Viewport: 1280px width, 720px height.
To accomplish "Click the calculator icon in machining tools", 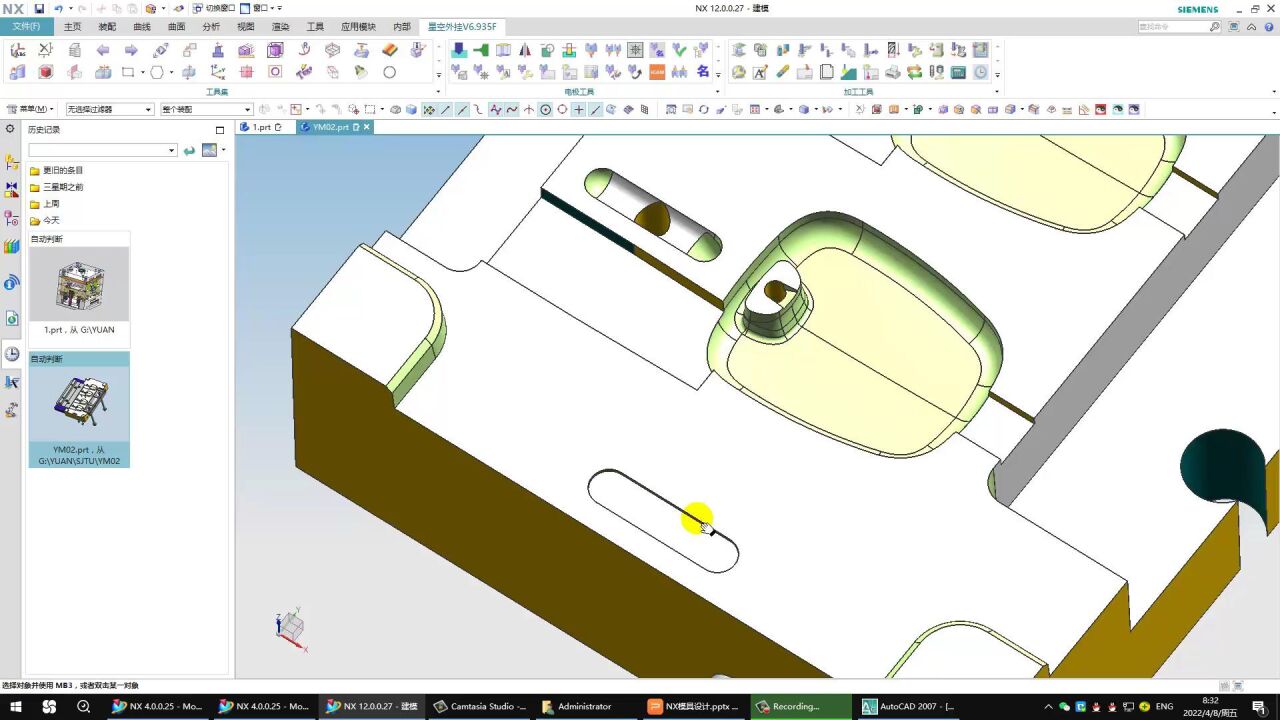I will pyautogui.click(x=958, y=72).
